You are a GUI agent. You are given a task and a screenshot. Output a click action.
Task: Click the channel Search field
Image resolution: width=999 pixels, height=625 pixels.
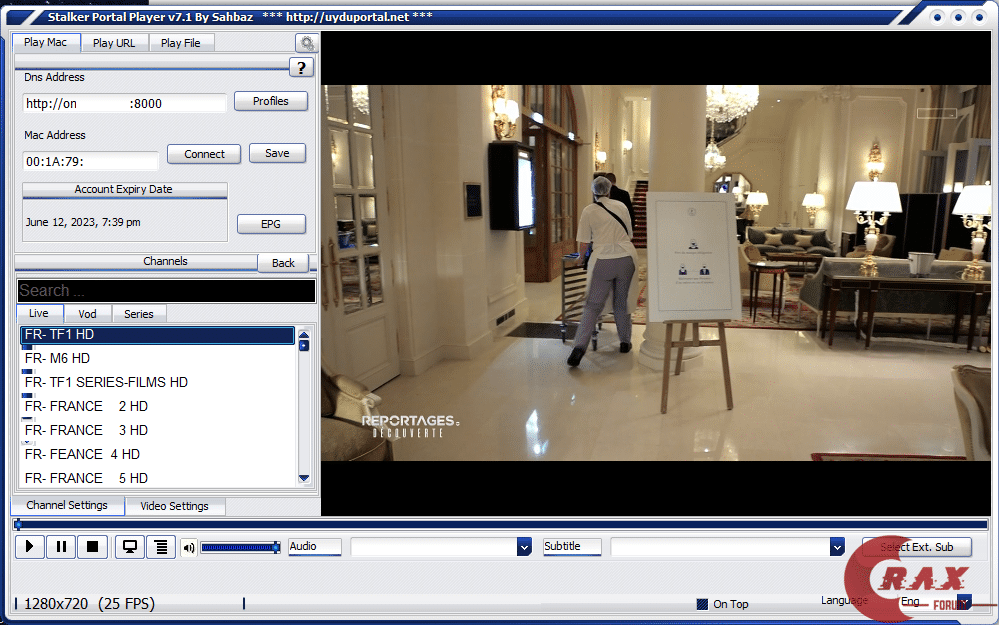pyautogui.click(x=166, y=291)
